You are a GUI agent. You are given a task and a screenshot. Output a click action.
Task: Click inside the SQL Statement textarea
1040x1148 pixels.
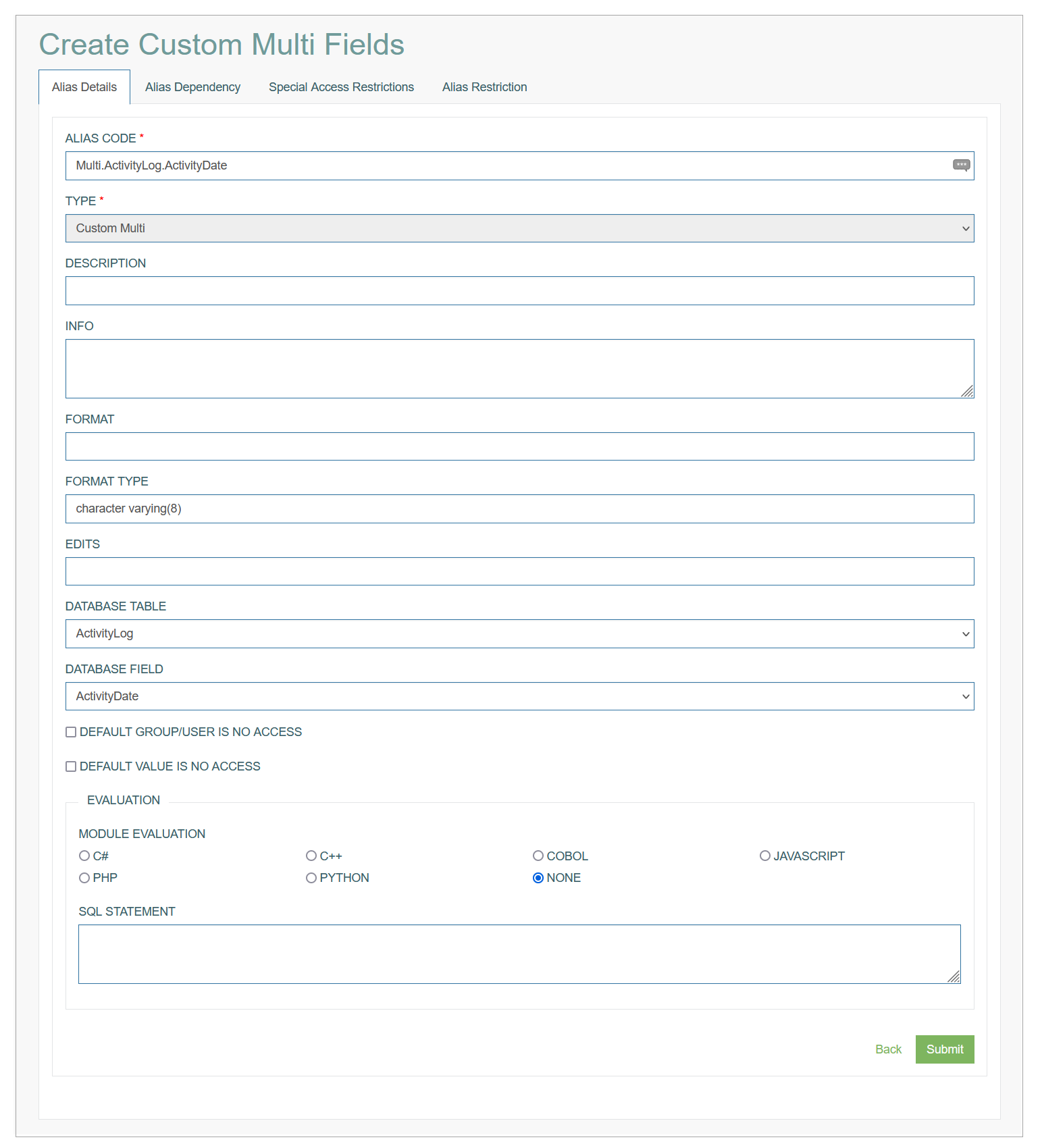tap(519, 954)
